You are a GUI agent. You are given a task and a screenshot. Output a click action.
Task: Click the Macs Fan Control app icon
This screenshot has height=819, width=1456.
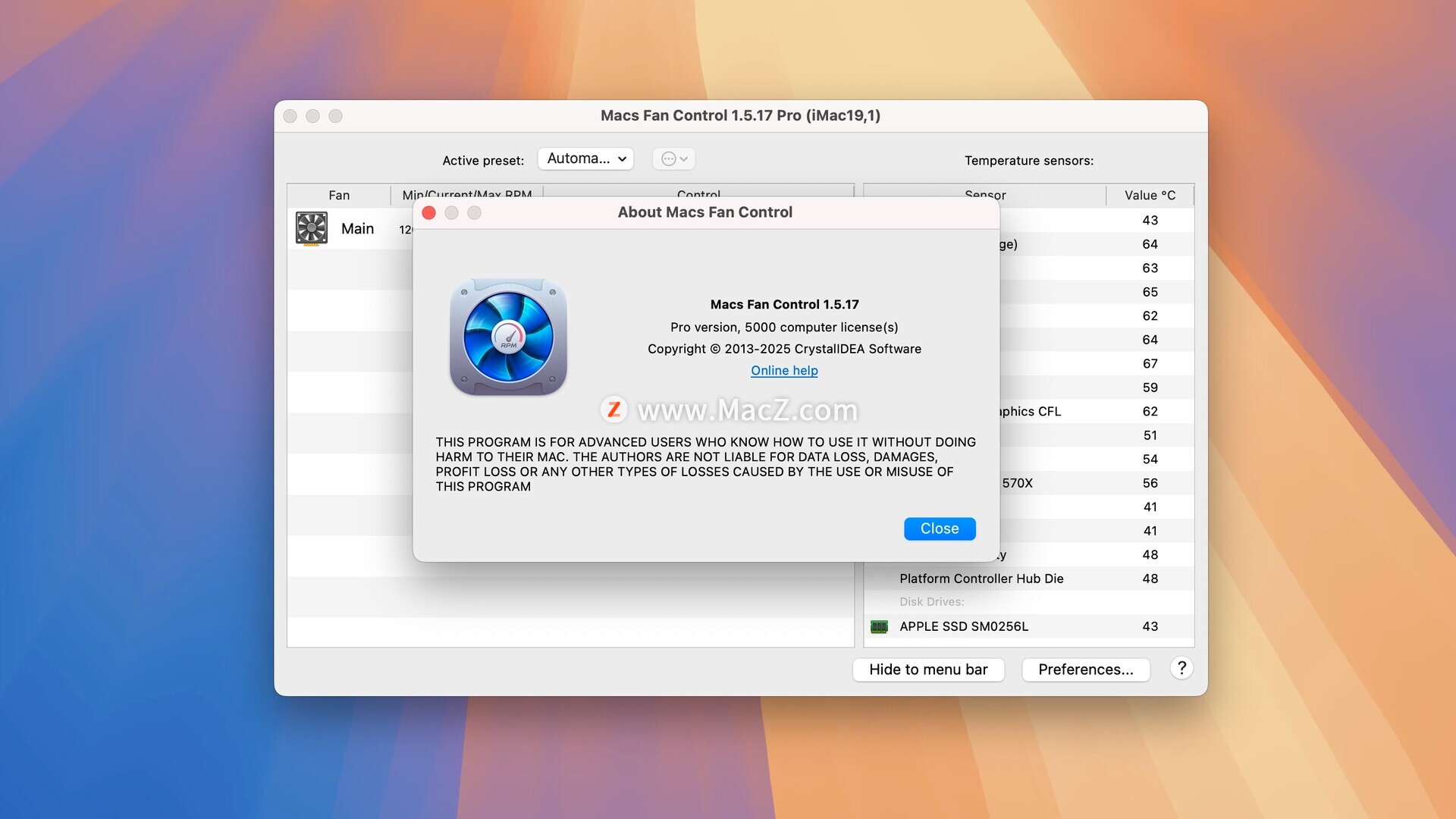(x=508, y=337)
